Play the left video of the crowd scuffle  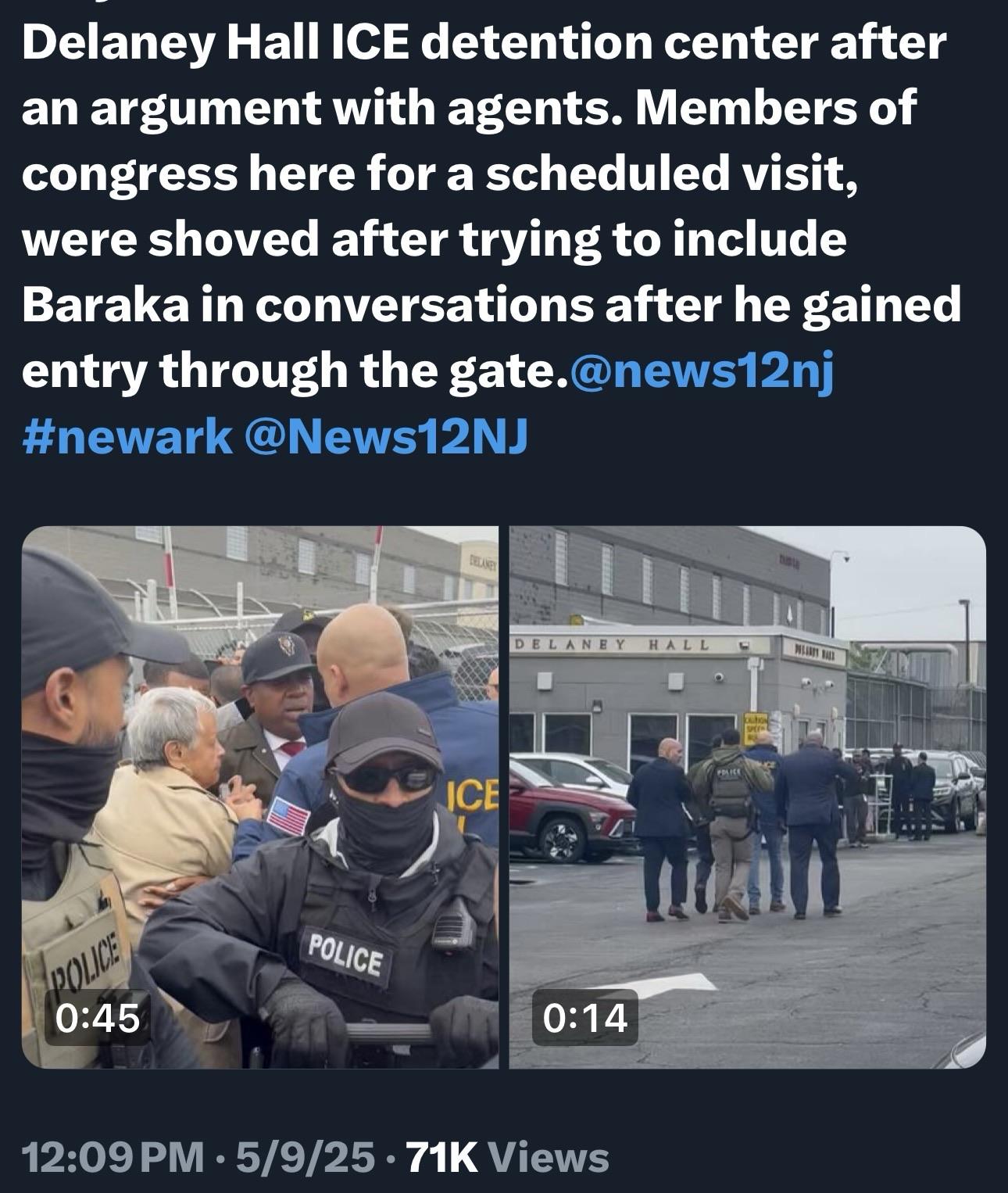pyautogui.click(x=260, y=797)
